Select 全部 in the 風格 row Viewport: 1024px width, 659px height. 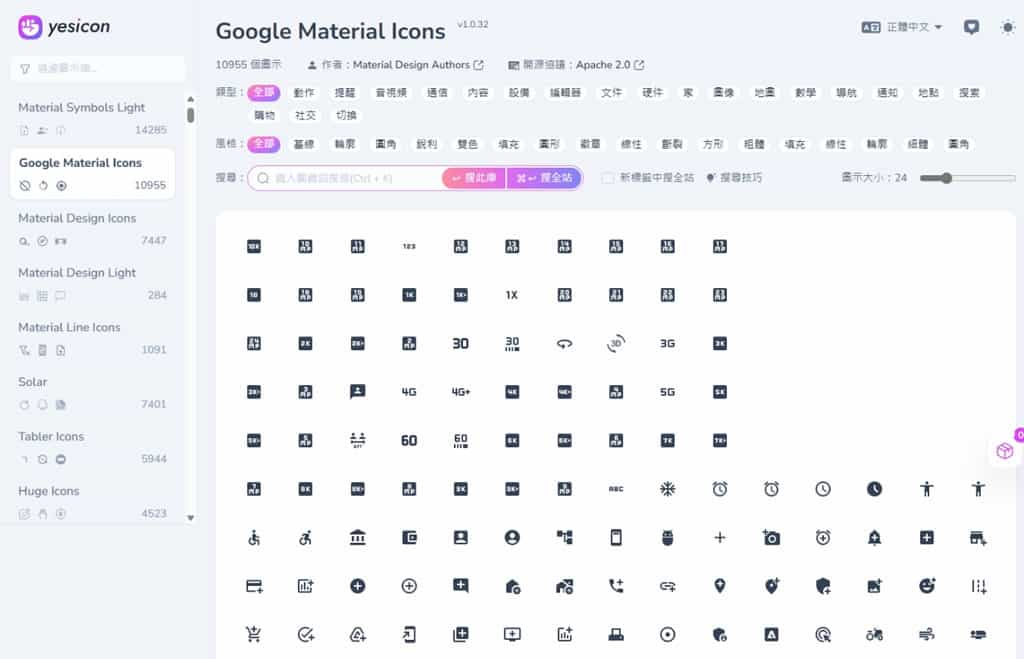(x=264, y=144)
